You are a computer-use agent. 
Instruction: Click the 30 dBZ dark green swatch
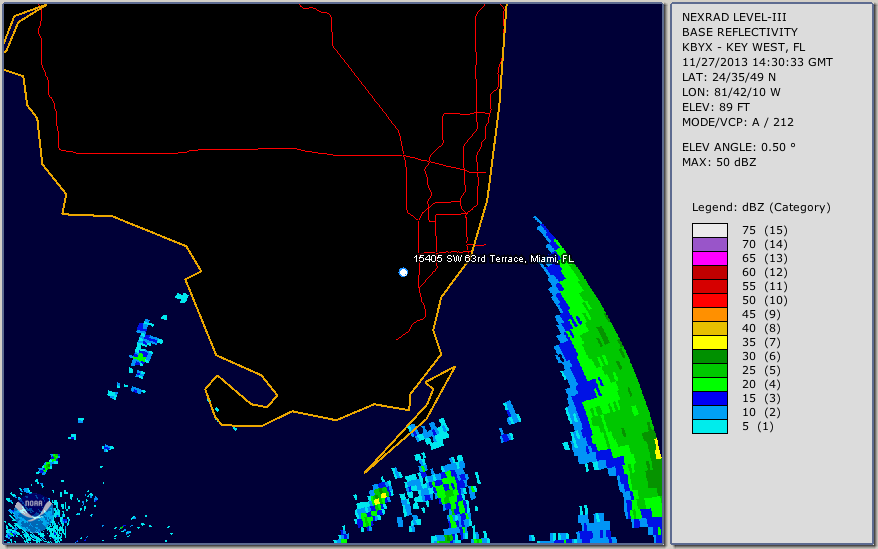tap(709, 356)
